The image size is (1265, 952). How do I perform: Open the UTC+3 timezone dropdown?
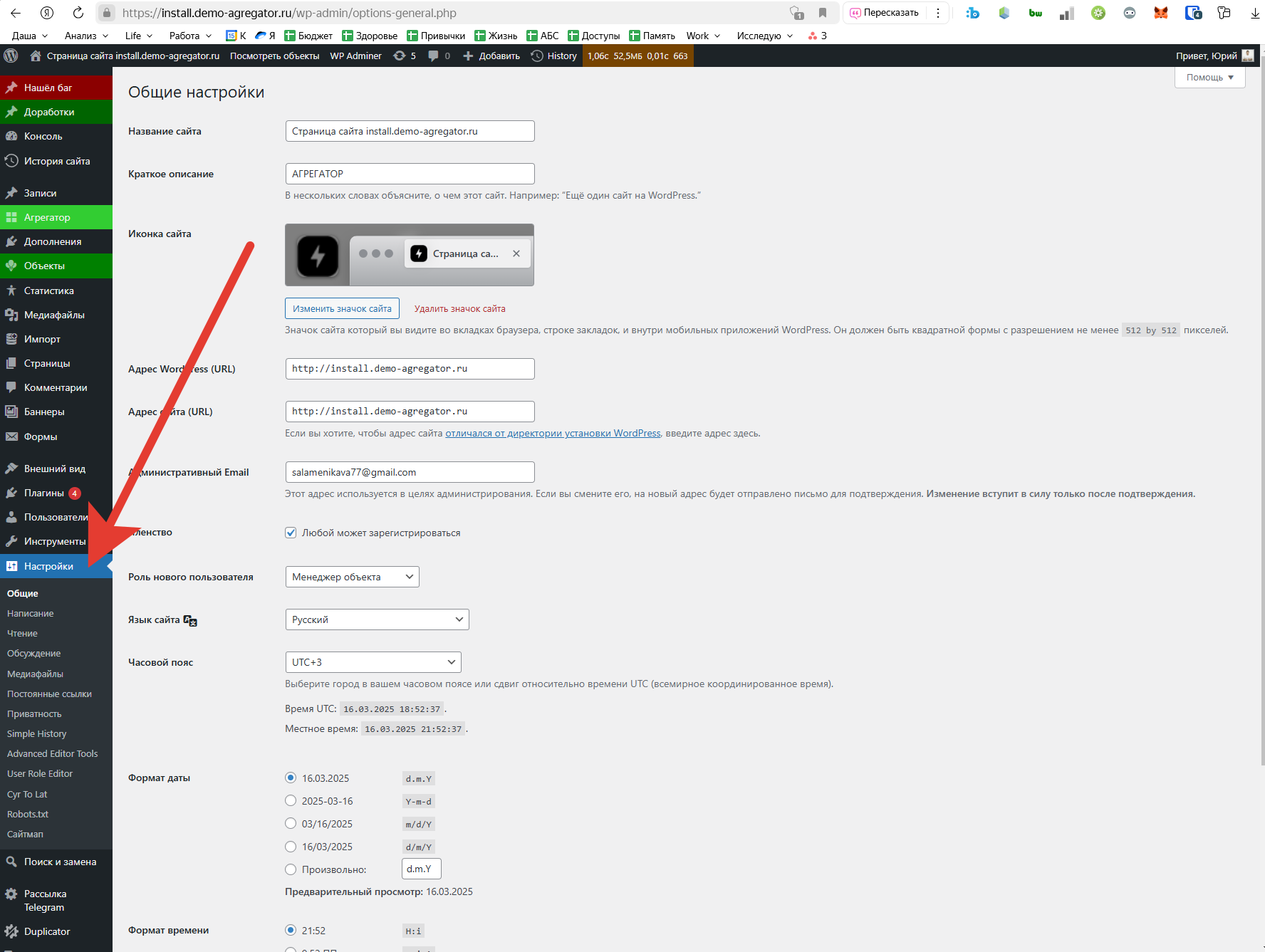click(373, 662)
